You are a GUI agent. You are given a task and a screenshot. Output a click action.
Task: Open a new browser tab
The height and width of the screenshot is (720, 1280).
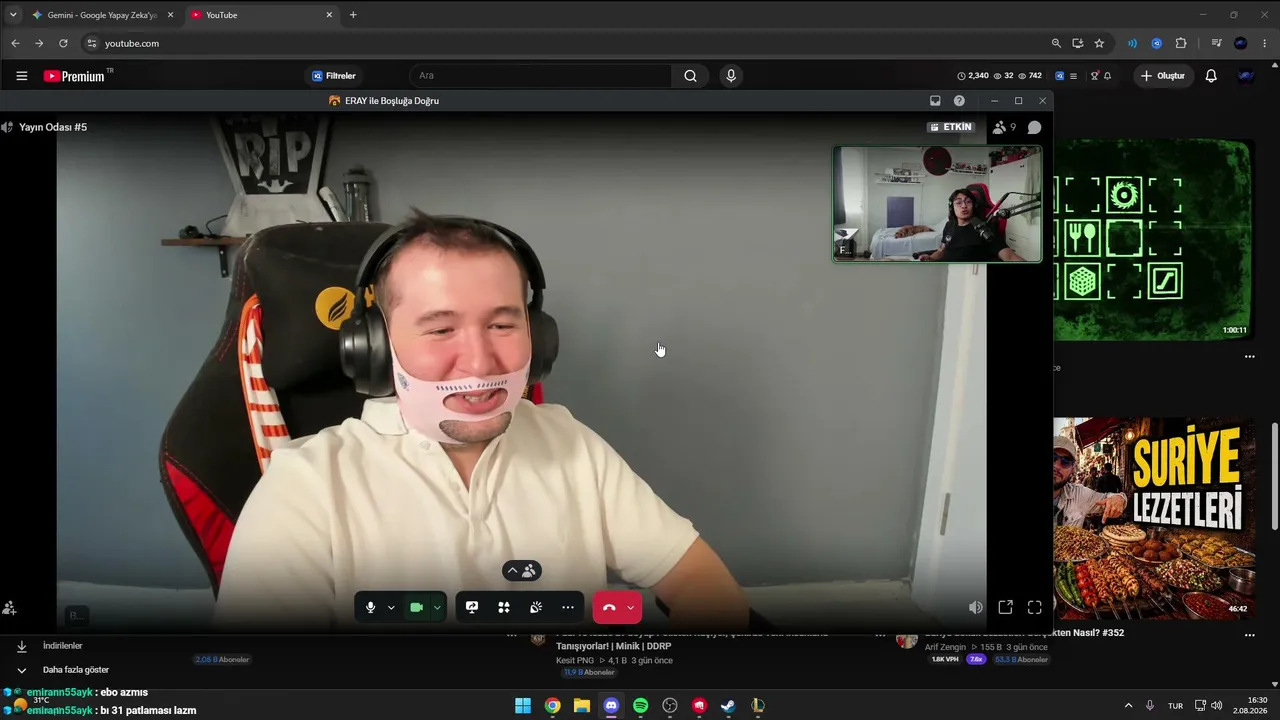353,15
